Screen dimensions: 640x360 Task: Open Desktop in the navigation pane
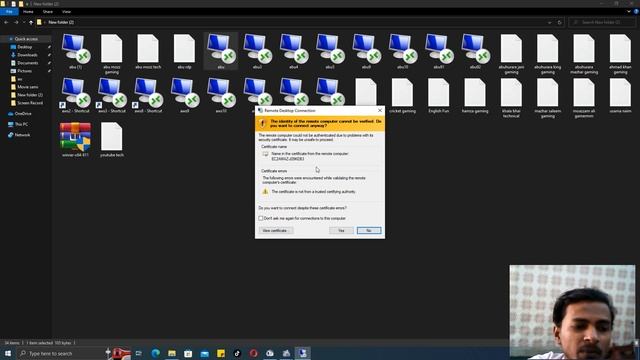click(x=24, y=47)
